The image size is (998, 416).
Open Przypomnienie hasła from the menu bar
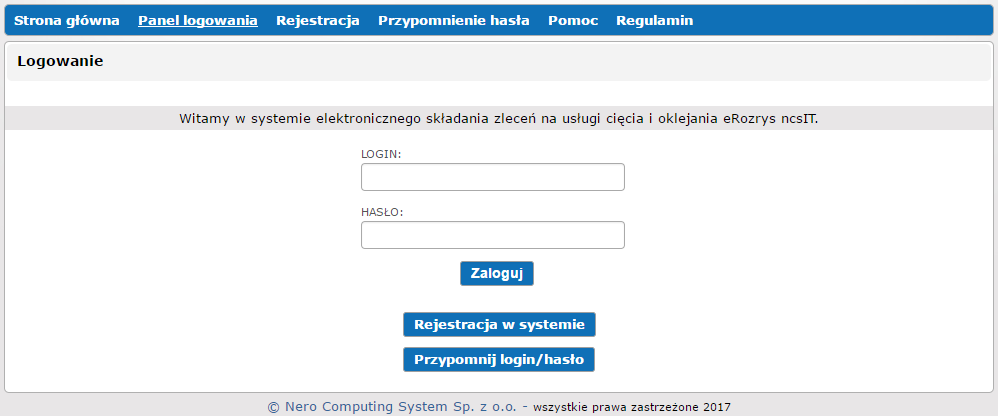point(453,20)
